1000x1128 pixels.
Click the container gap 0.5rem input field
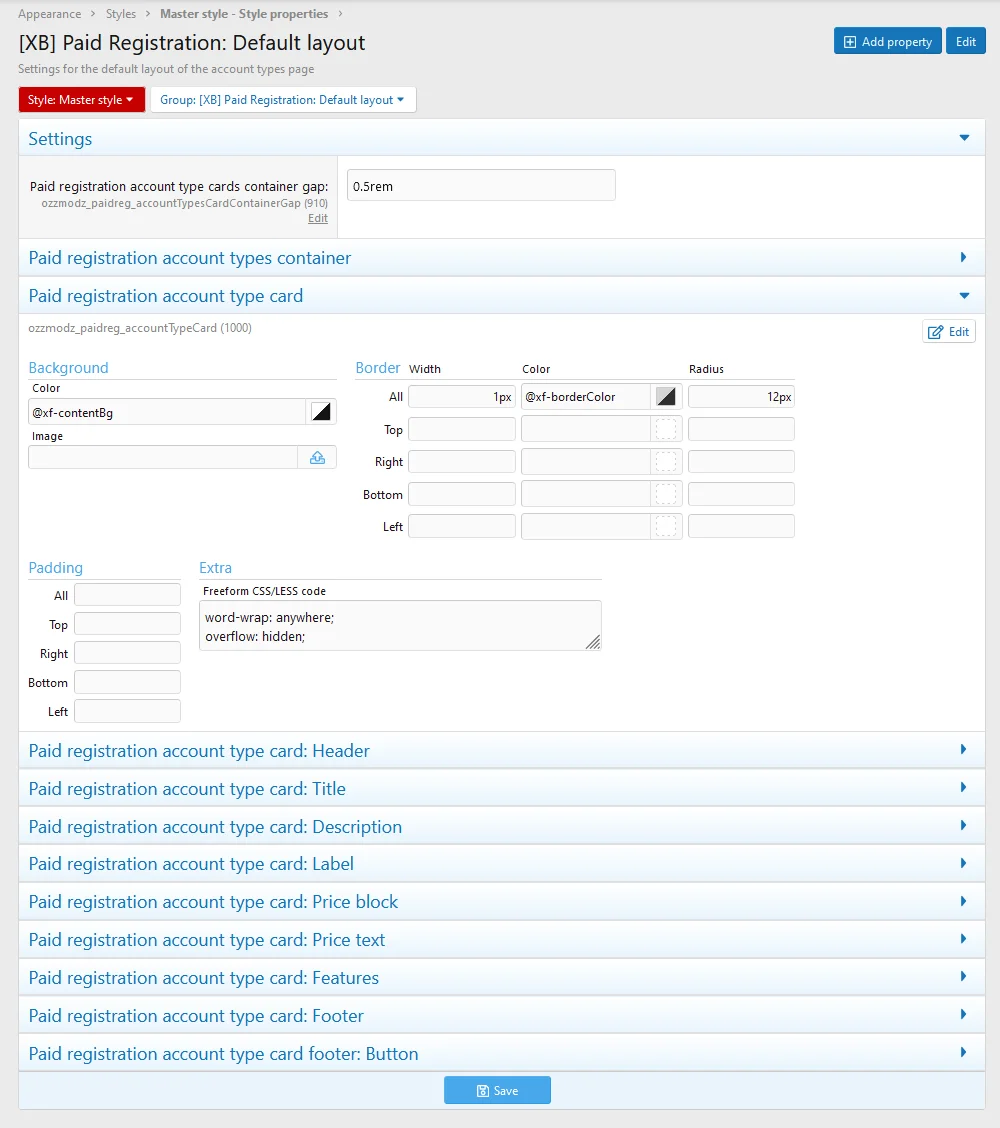click(480, 186)
